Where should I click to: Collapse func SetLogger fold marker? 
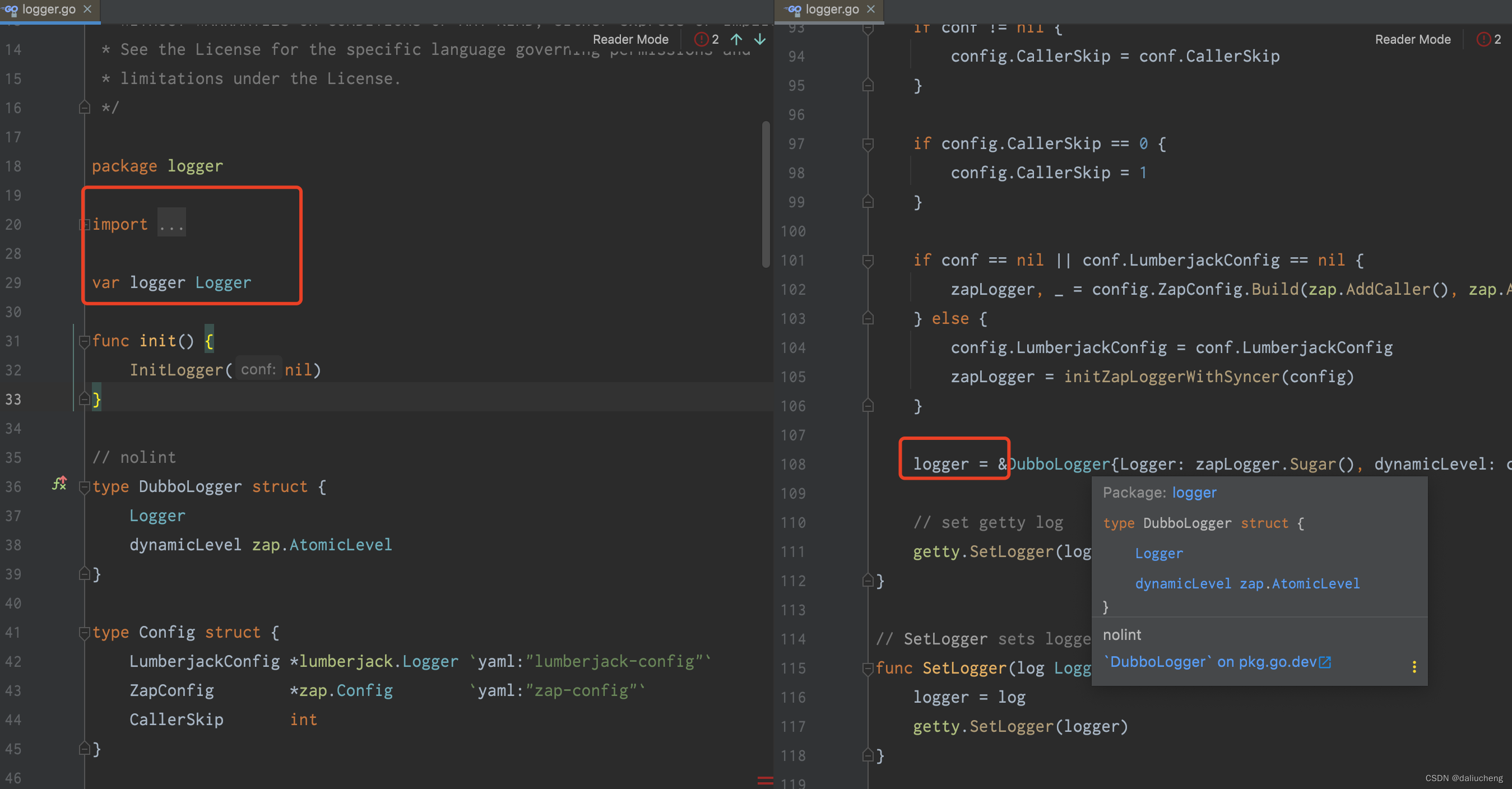868,668
